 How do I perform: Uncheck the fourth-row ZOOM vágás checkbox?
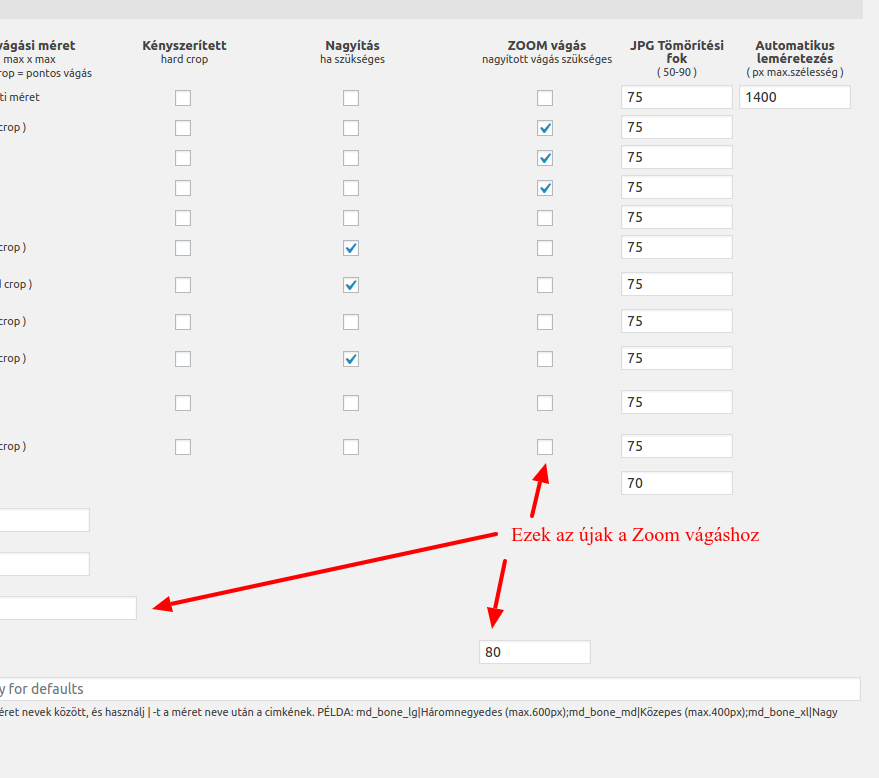(545, 188)
